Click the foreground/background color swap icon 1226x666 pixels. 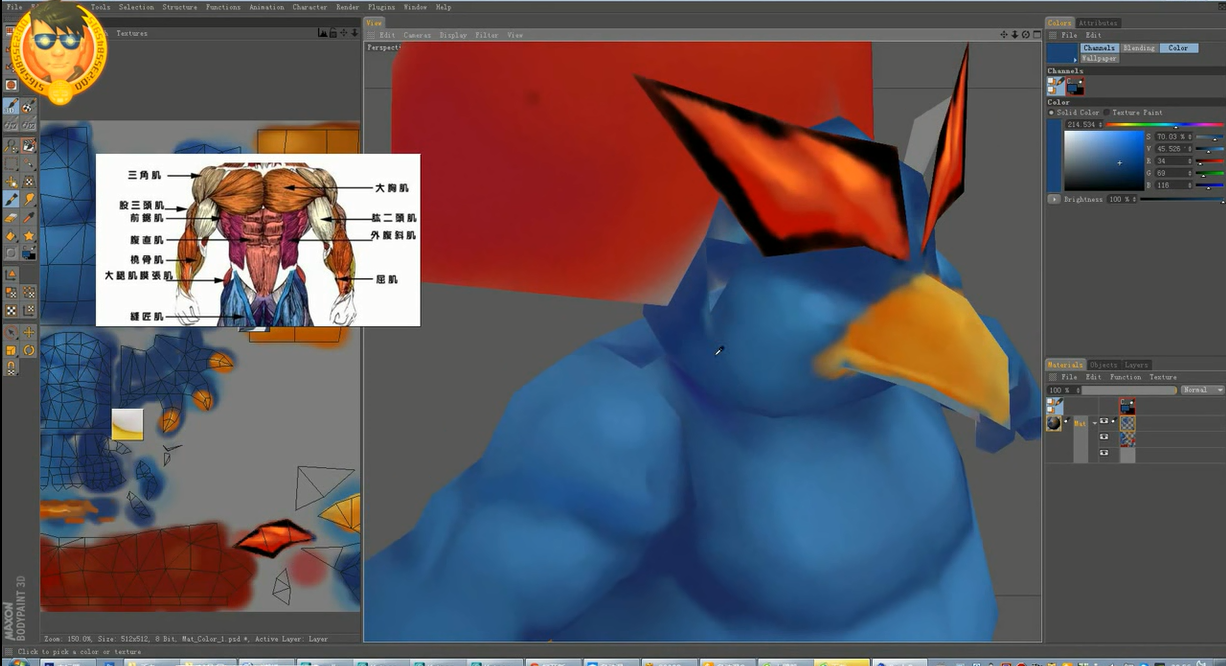point(29,254)
